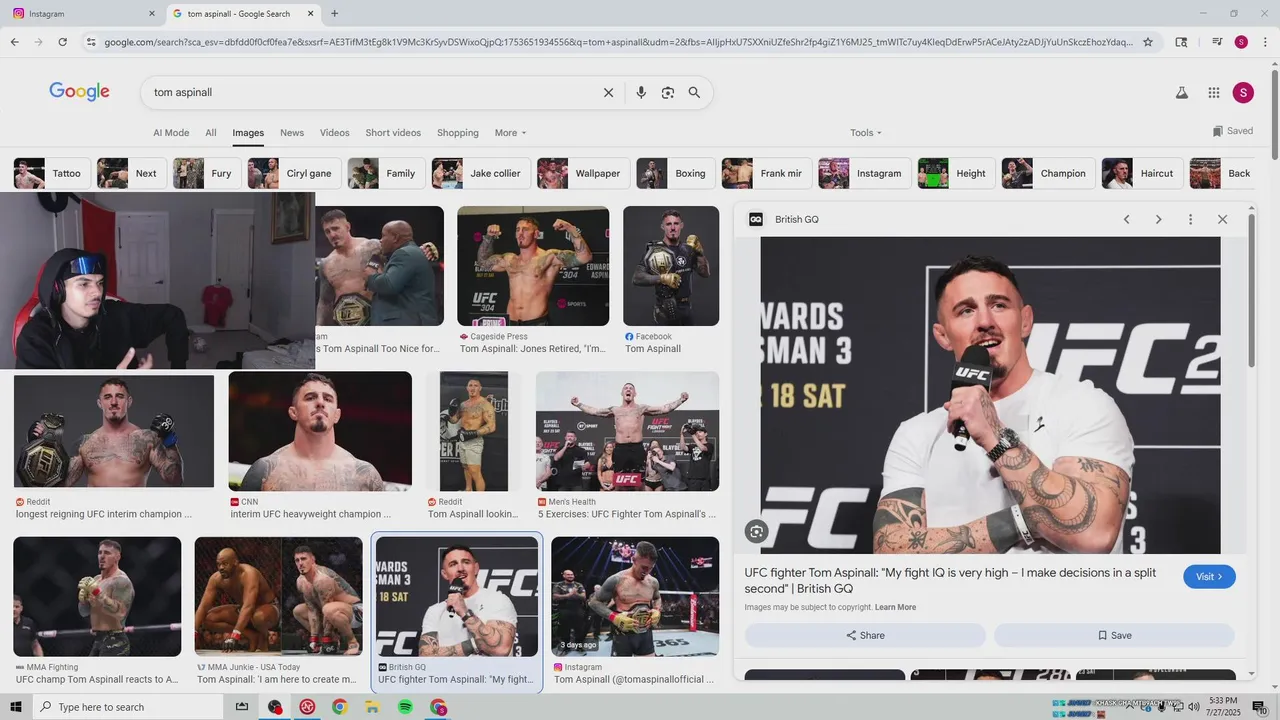Open the Saved collections link

point(1232,131)
